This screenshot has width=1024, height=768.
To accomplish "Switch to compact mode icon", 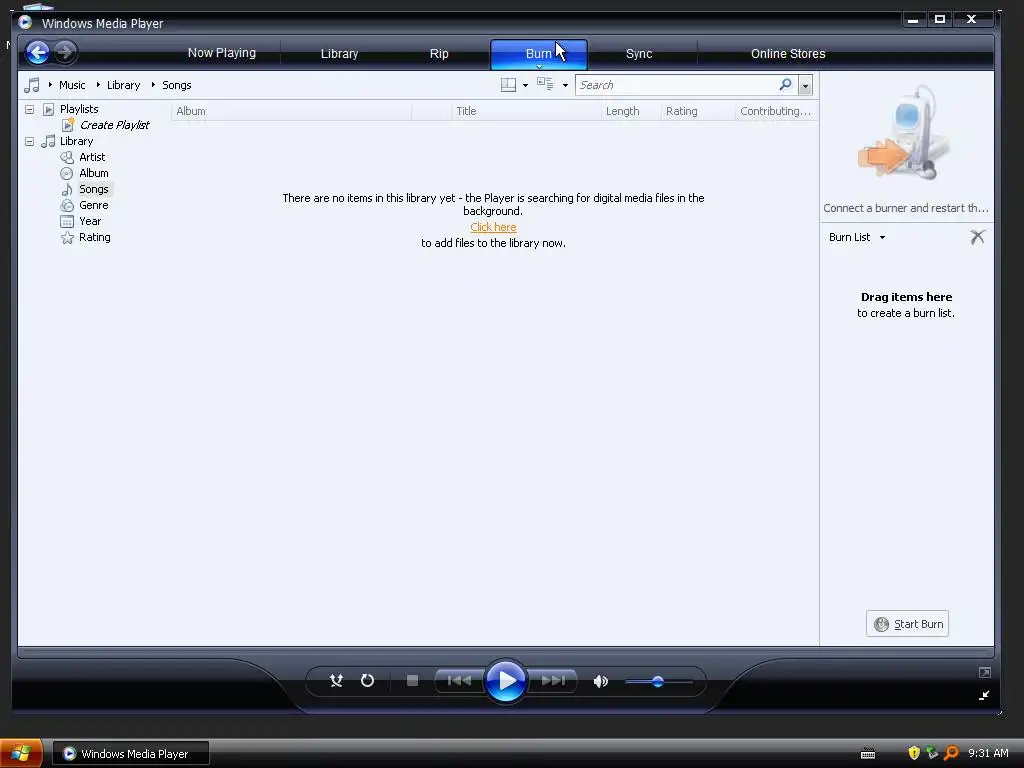I will pos(984,696).
